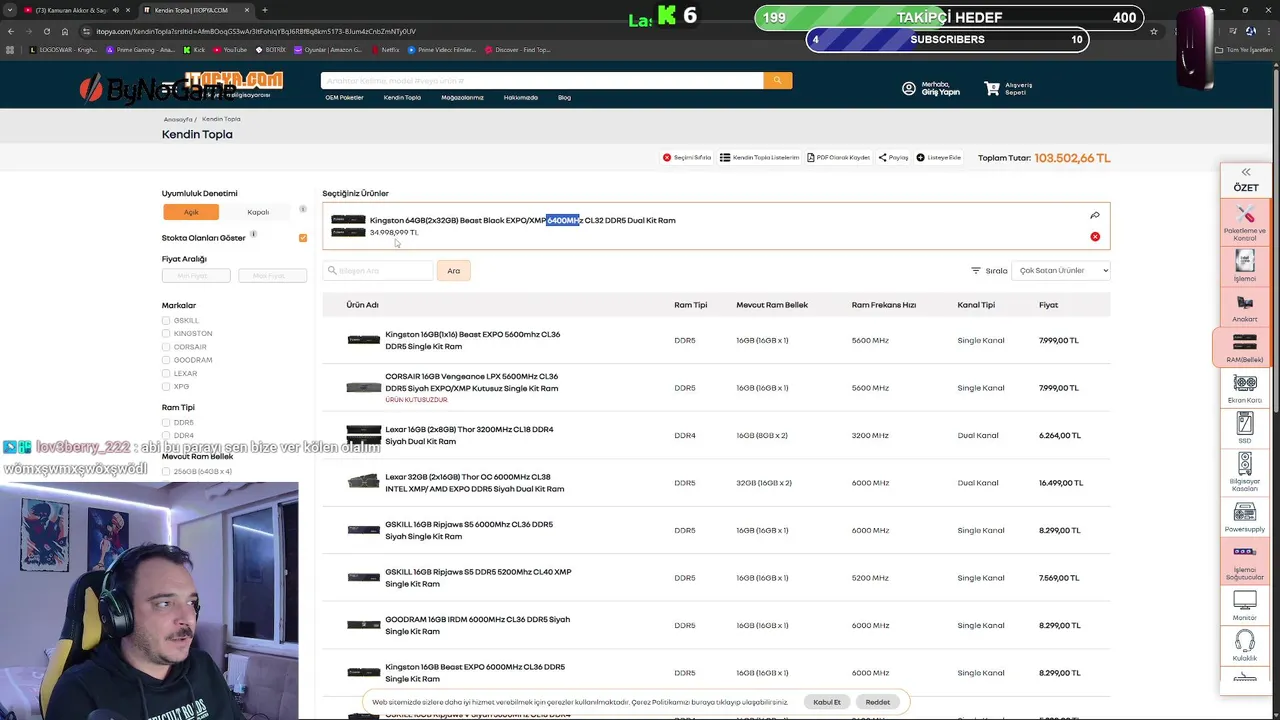Collapse the ÖZET sidebar with double chevron
The height and width of the screenshot is (720, 1280).
[1246, 172]
